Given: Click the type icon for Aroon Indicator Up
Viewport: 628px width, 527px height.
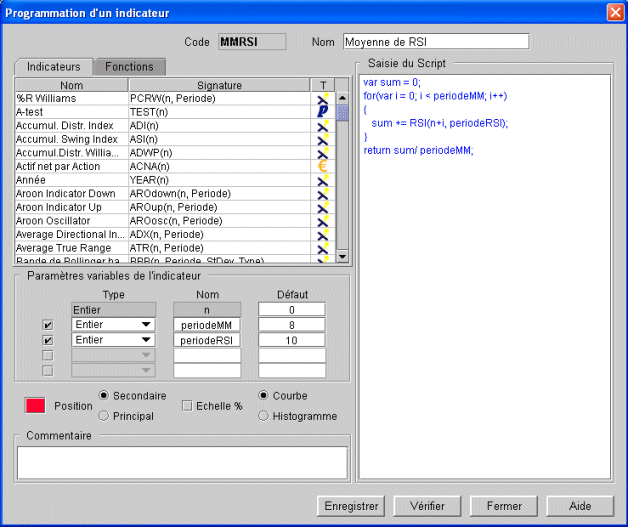Looking at the screenshot, I should click(x=323, y=207).
